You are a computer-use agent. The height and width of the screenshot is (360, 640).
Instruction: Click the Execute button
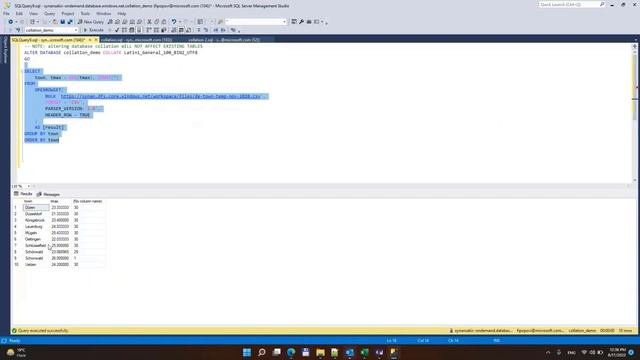93,30
